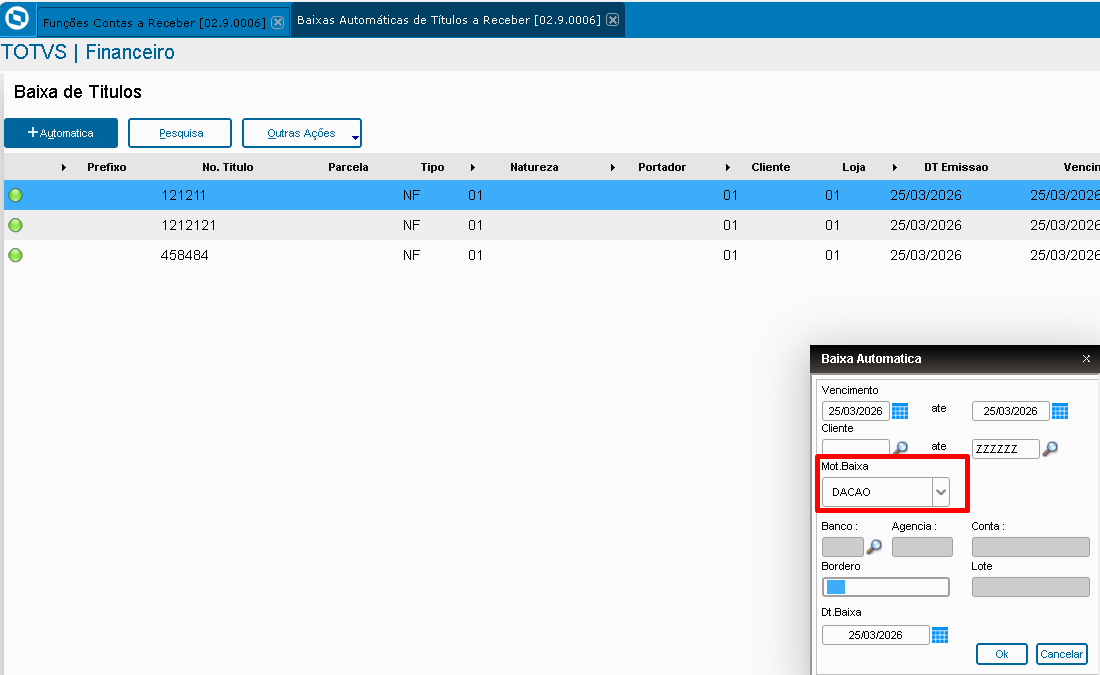
Task: Click the +Automatica button
Action: click(x=61, y=133)
